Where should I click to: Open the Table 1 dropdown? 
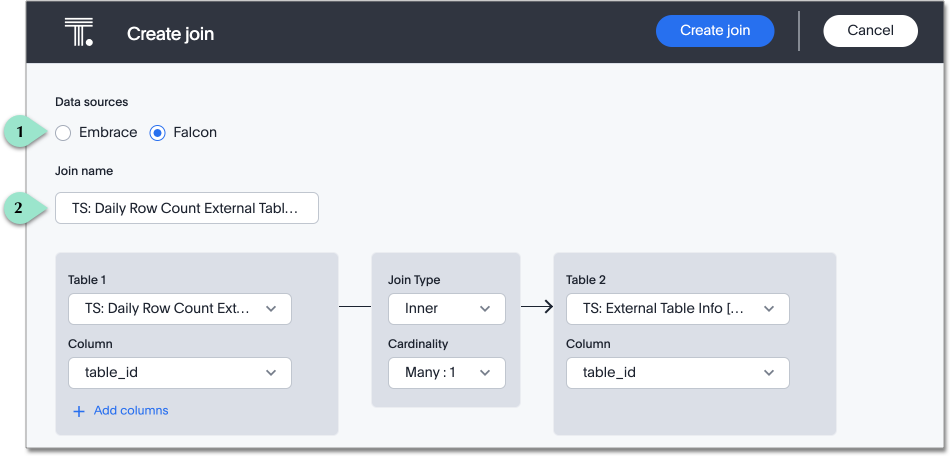click(x=180, y=309)
